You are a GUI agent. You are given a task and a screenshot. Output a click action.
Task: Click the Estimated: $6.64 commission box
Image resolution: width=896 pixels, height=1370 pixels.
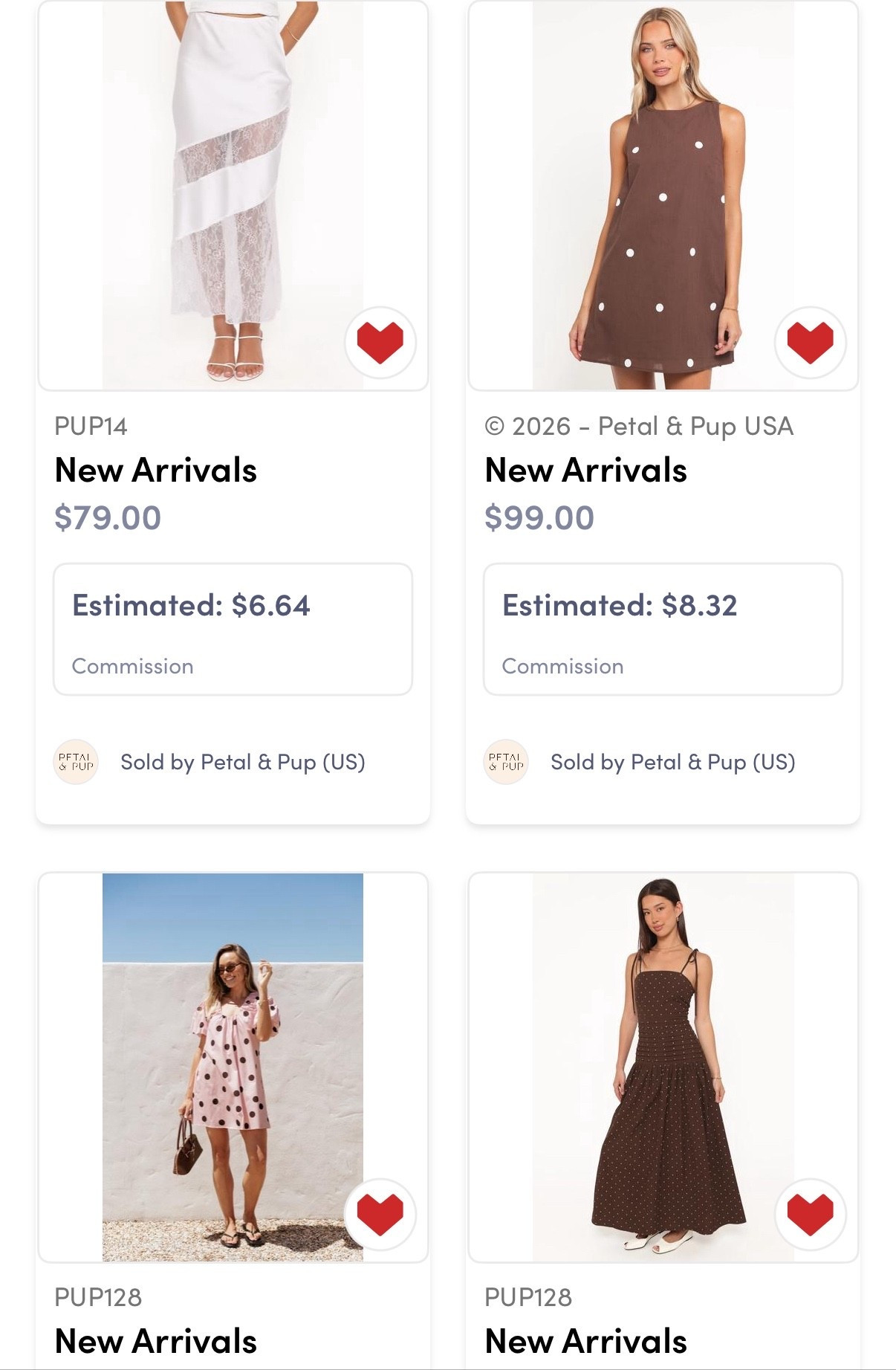pyautogui.click(x=233, y=630)
